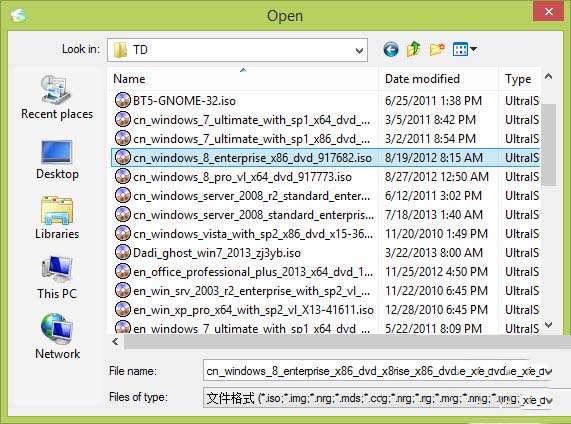Select cn_windows_server_2008_r2 iso icon
This screenshot has height=424, width=571.
point(122,195)
